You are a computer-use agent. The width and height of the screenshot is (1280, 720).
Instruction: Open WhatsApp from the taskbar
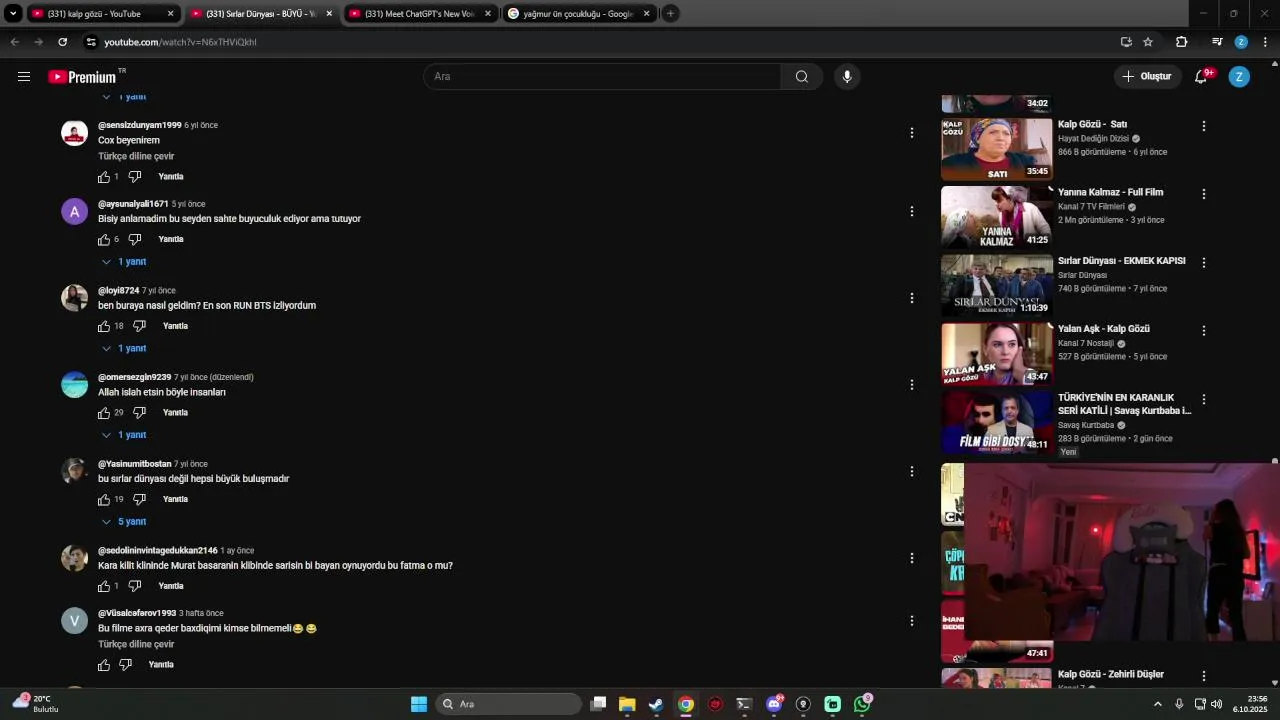pyautogui.click(x=862, y=704)
